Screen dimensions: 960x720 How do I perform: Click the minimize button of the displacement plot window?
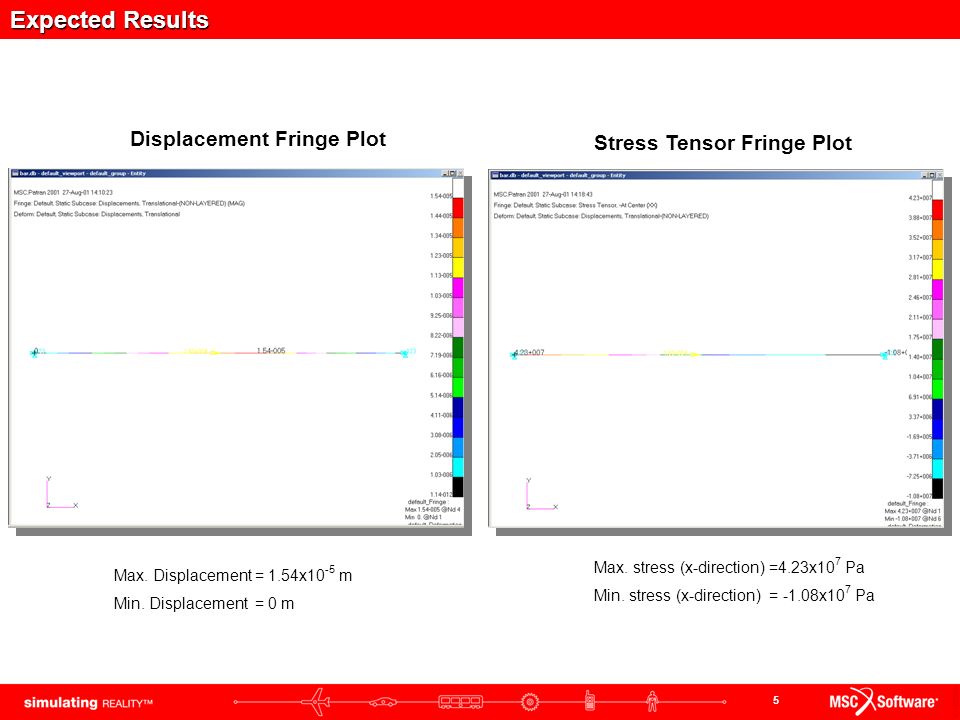point(444,173)
